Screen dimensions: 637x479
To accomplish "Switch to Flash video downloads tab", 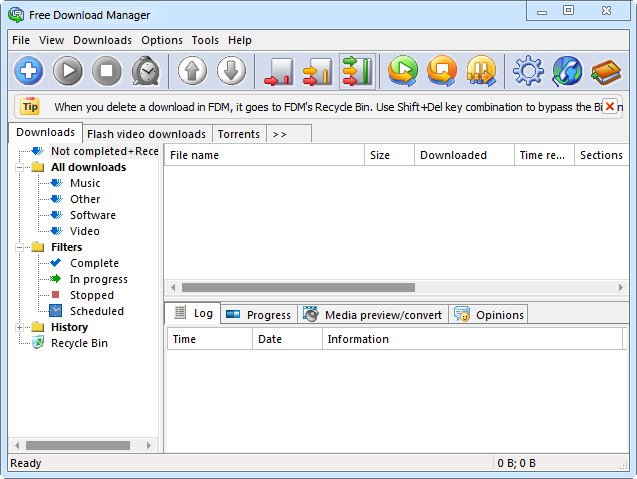I will [147, 134].
